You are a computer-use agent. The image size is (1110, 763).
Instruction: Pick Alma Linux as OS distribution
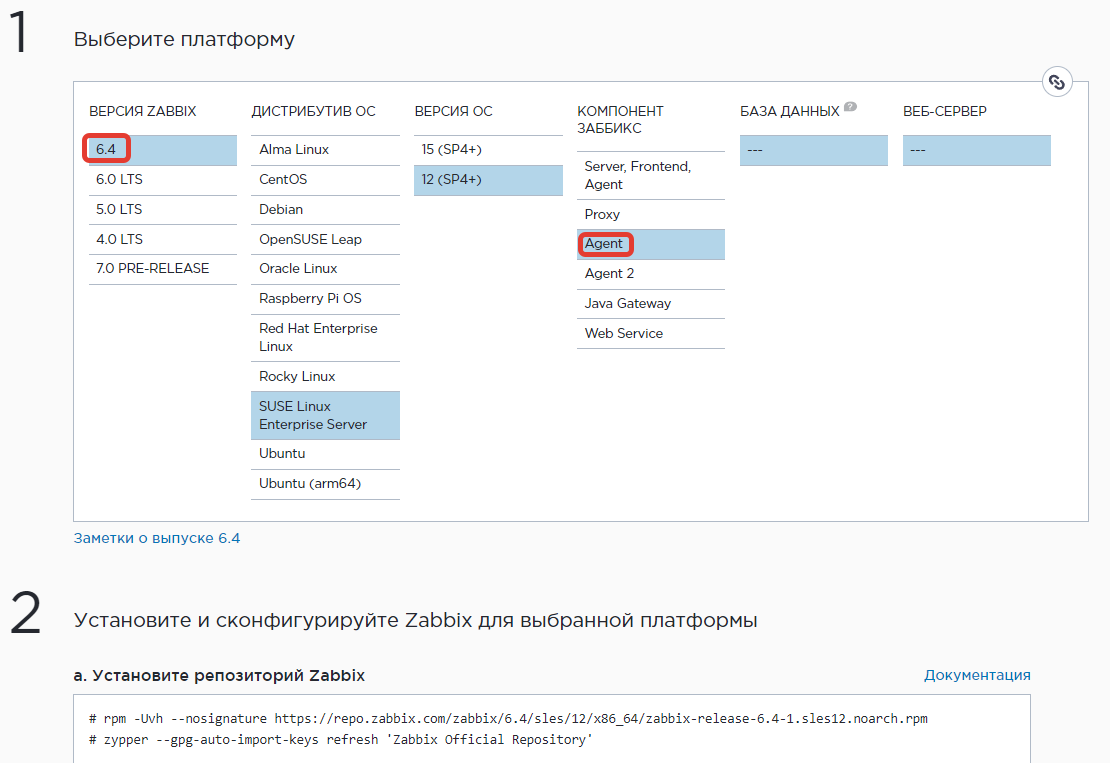point(294,150)
